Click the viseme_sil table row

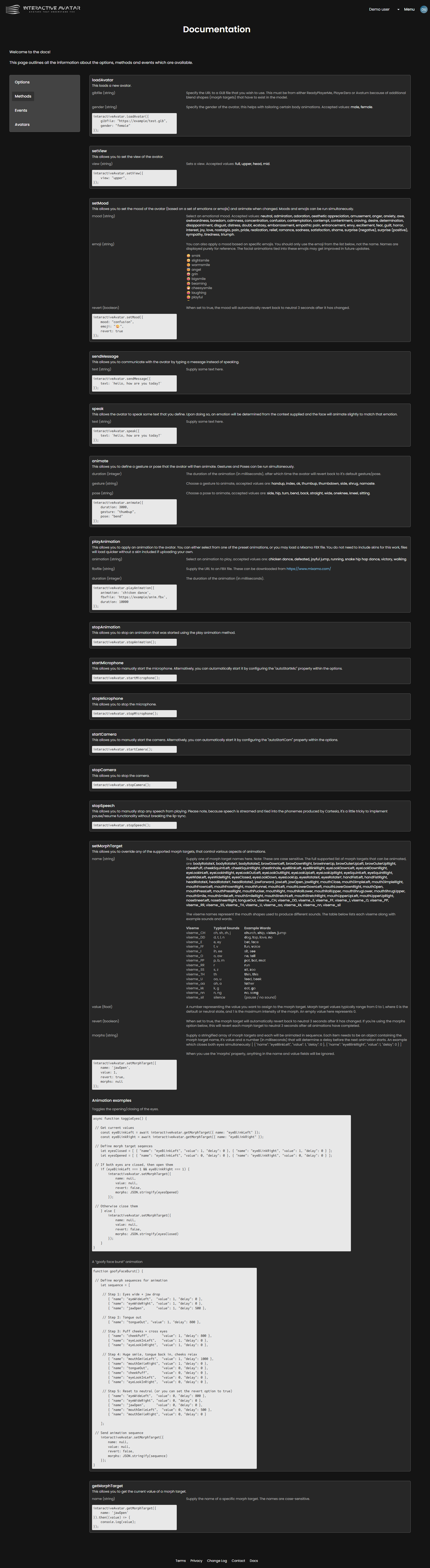click(231, 997)
